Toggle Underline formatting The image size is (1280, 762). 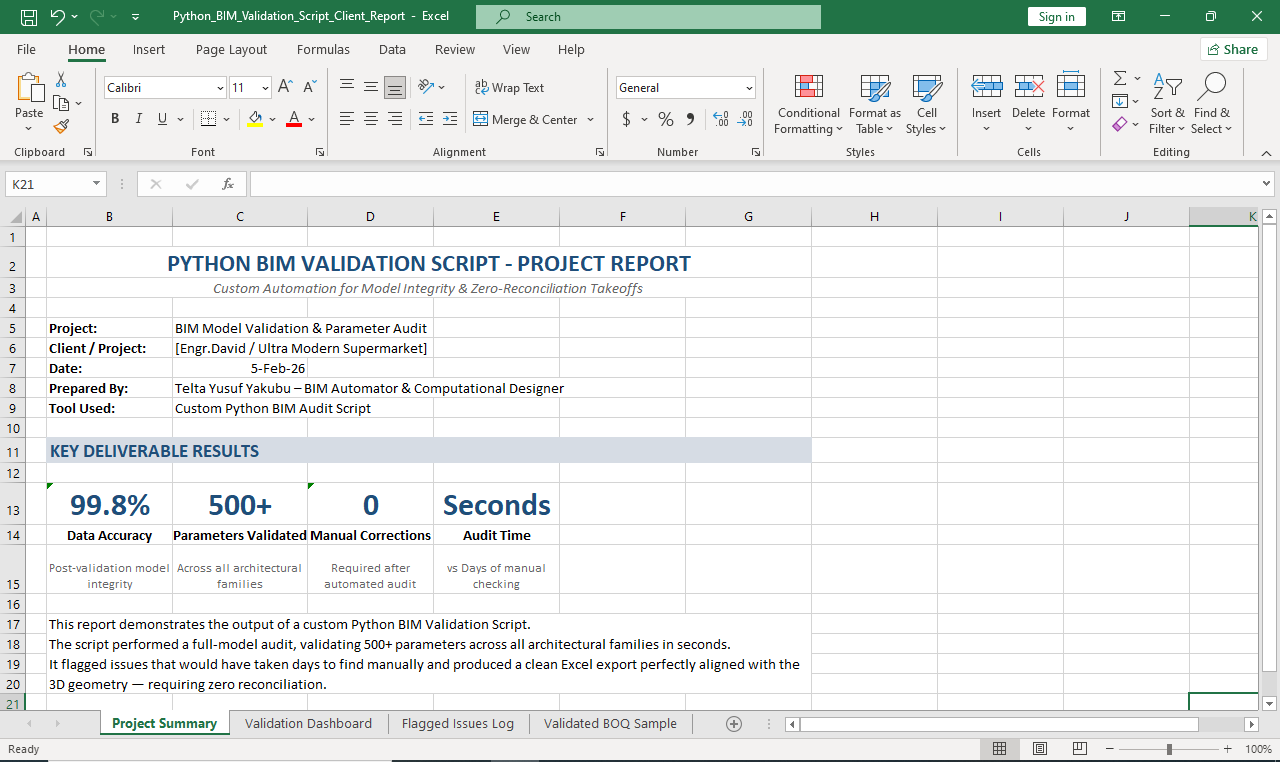(163, 119)
